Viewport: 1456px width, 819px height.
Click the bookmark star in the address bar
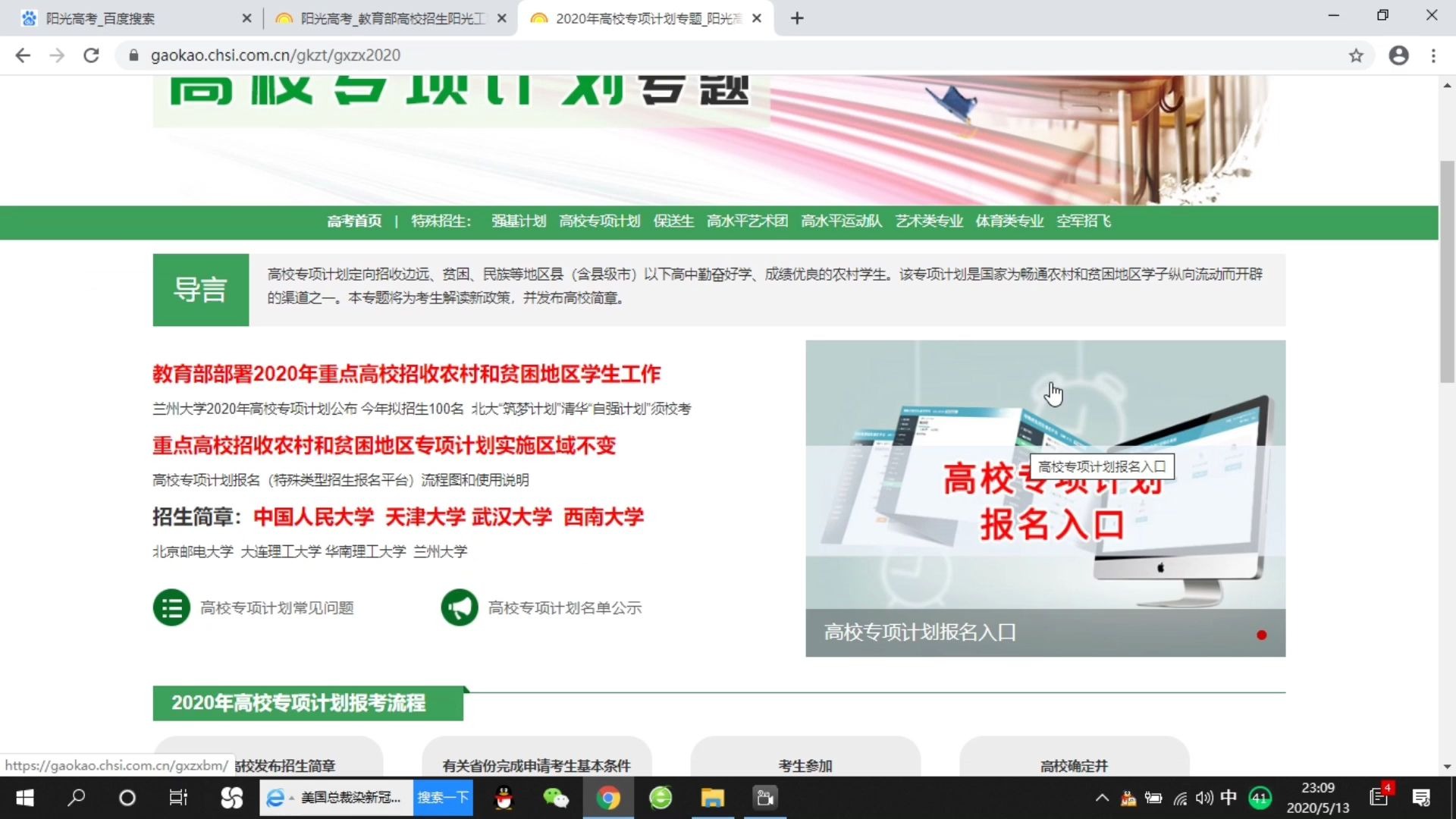pos(1357,55)
